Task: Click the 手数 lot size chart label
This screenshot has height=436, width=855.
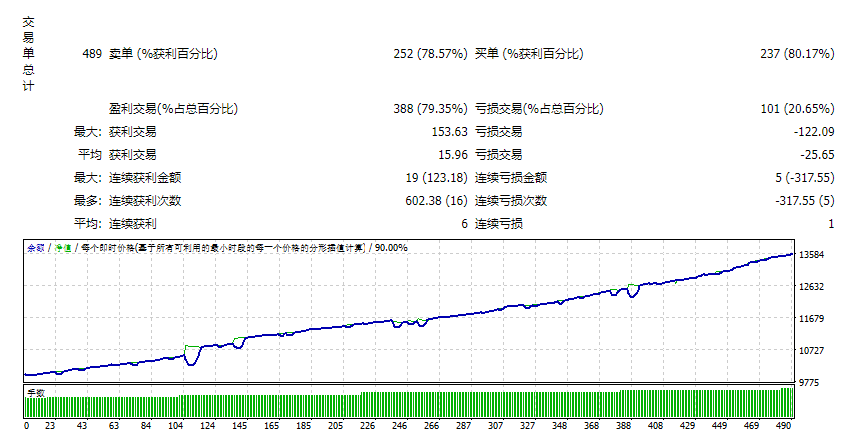Action: (x=36, y=392)
